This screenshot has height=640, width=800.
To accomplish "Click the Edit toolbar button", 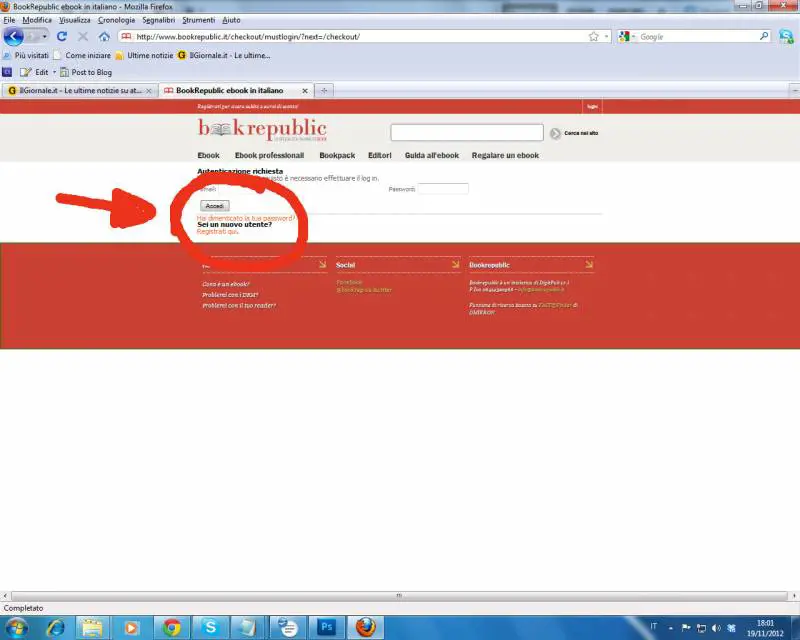I will pos(34,72).
